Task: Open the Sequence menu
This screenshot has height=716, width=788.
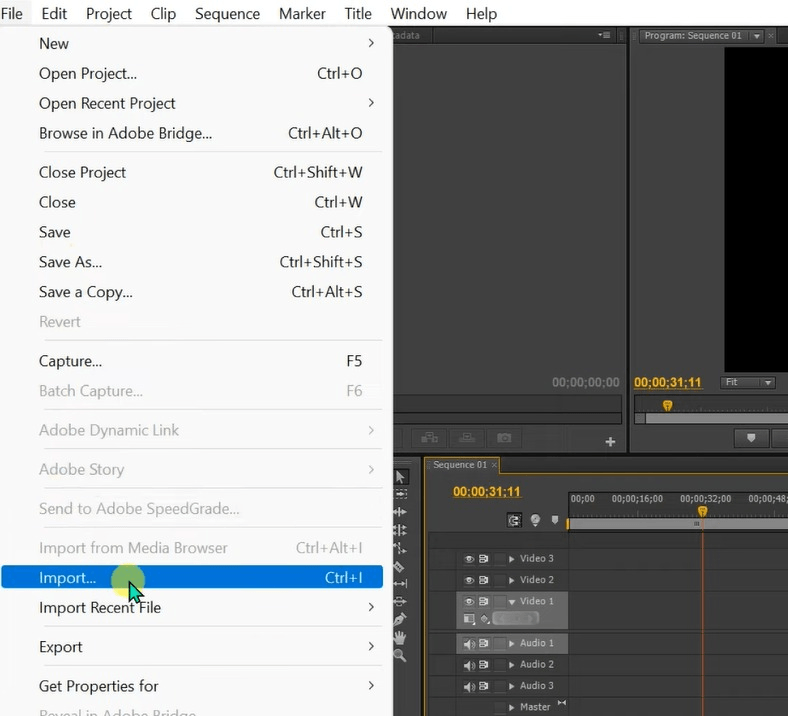Action: pyautogui.click(x=227, y=14)
